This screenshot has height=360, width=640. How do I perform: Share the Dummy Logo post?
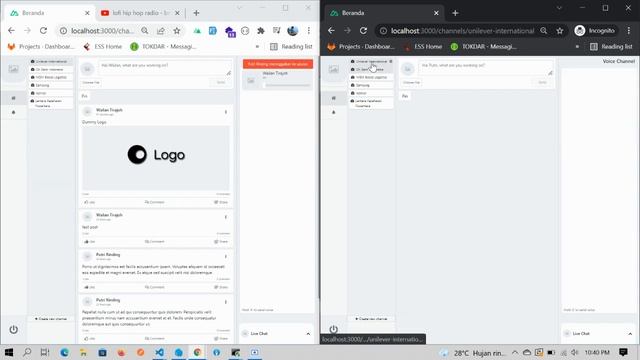click(221, 202)
